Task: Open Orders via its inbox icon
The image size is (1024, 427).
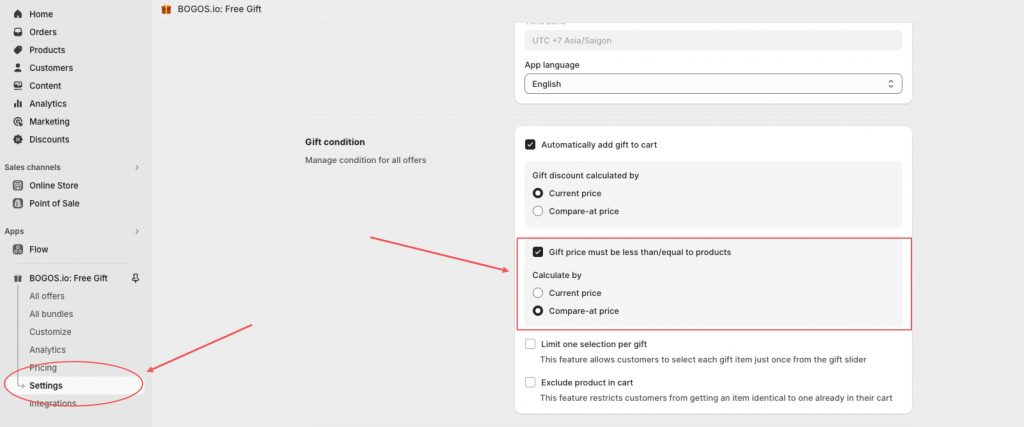Action: tap(18, 32)
